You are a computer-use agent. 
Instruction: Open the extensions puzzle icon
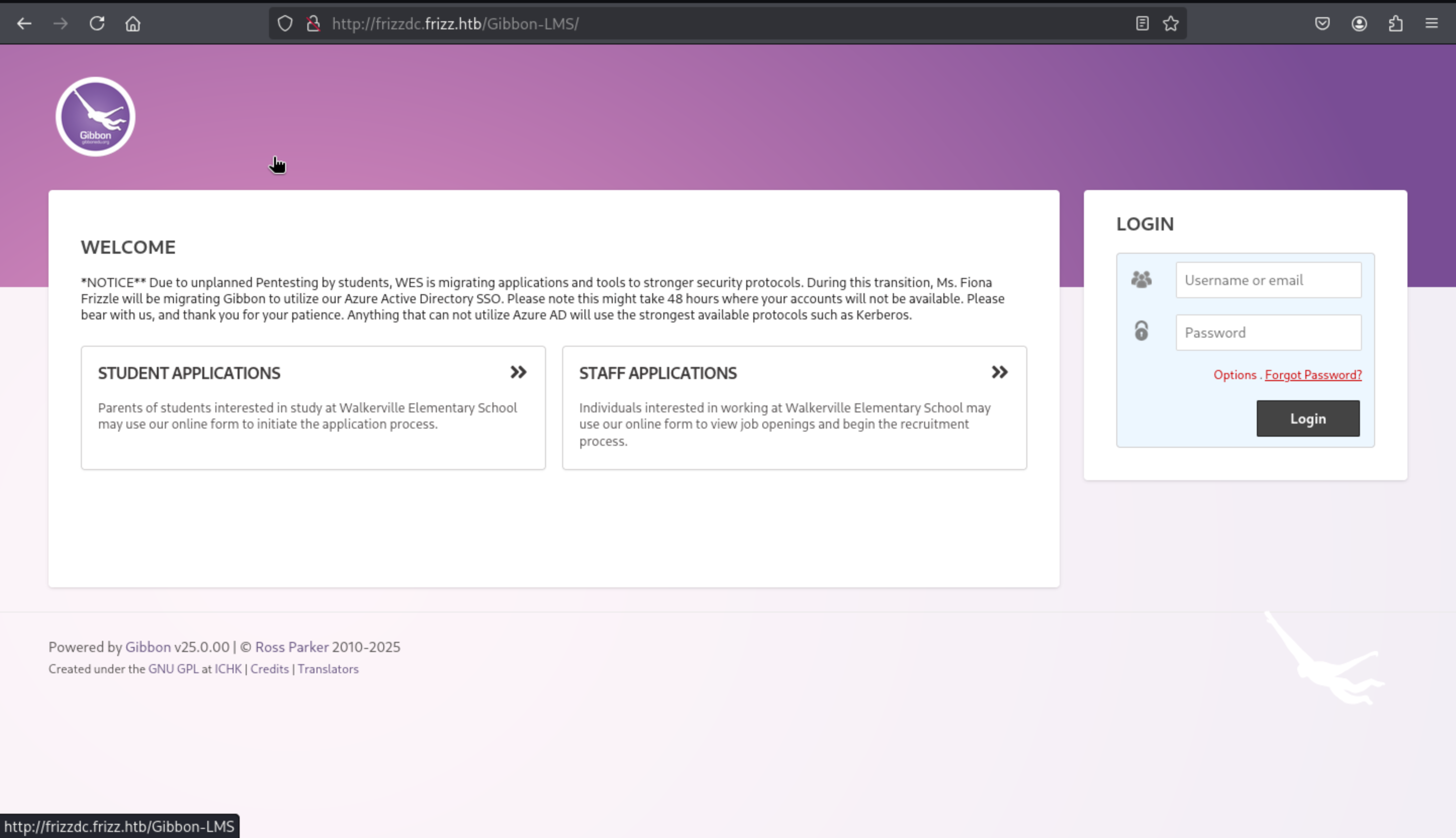pos(1395,24)
